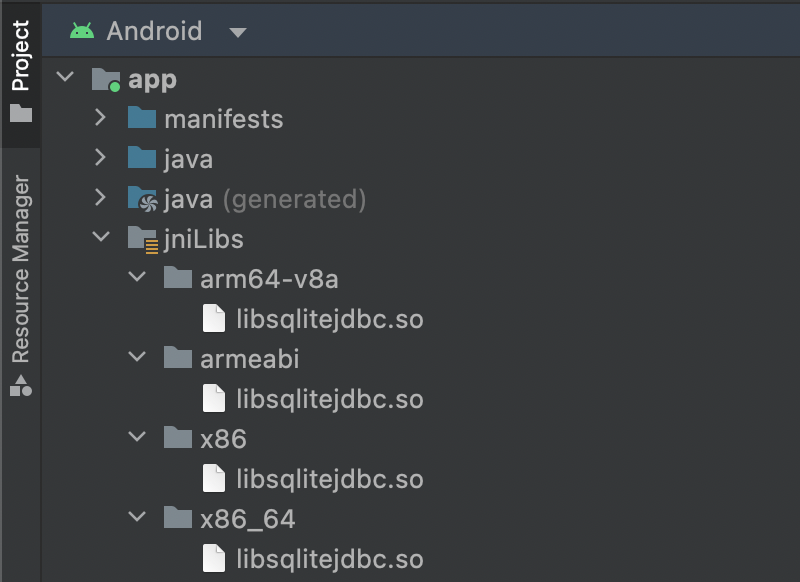Expand the java source folder
Image resolution: width=800 pixels, height=582 pixels.
100,158
